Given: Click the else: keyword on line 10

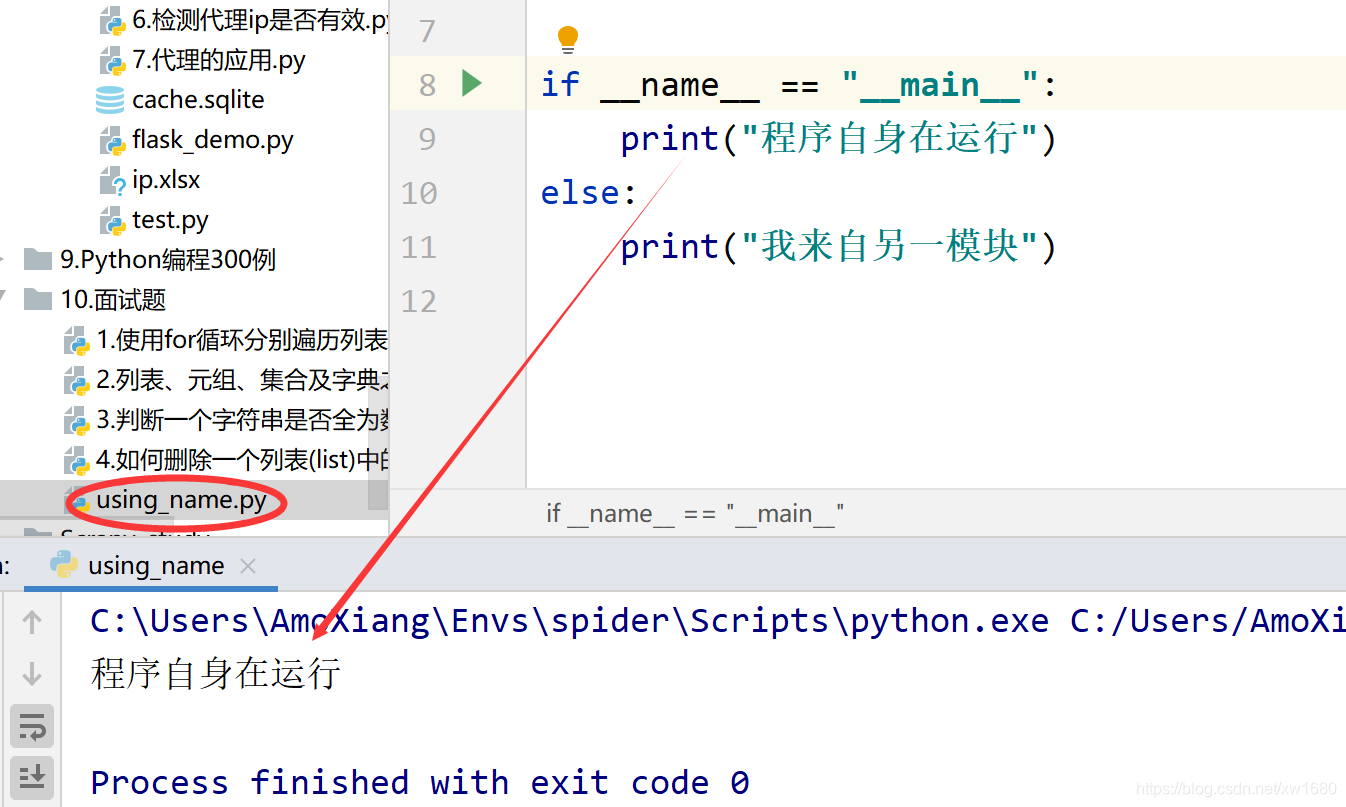Looking at the screenshot, I should point(589,192).
